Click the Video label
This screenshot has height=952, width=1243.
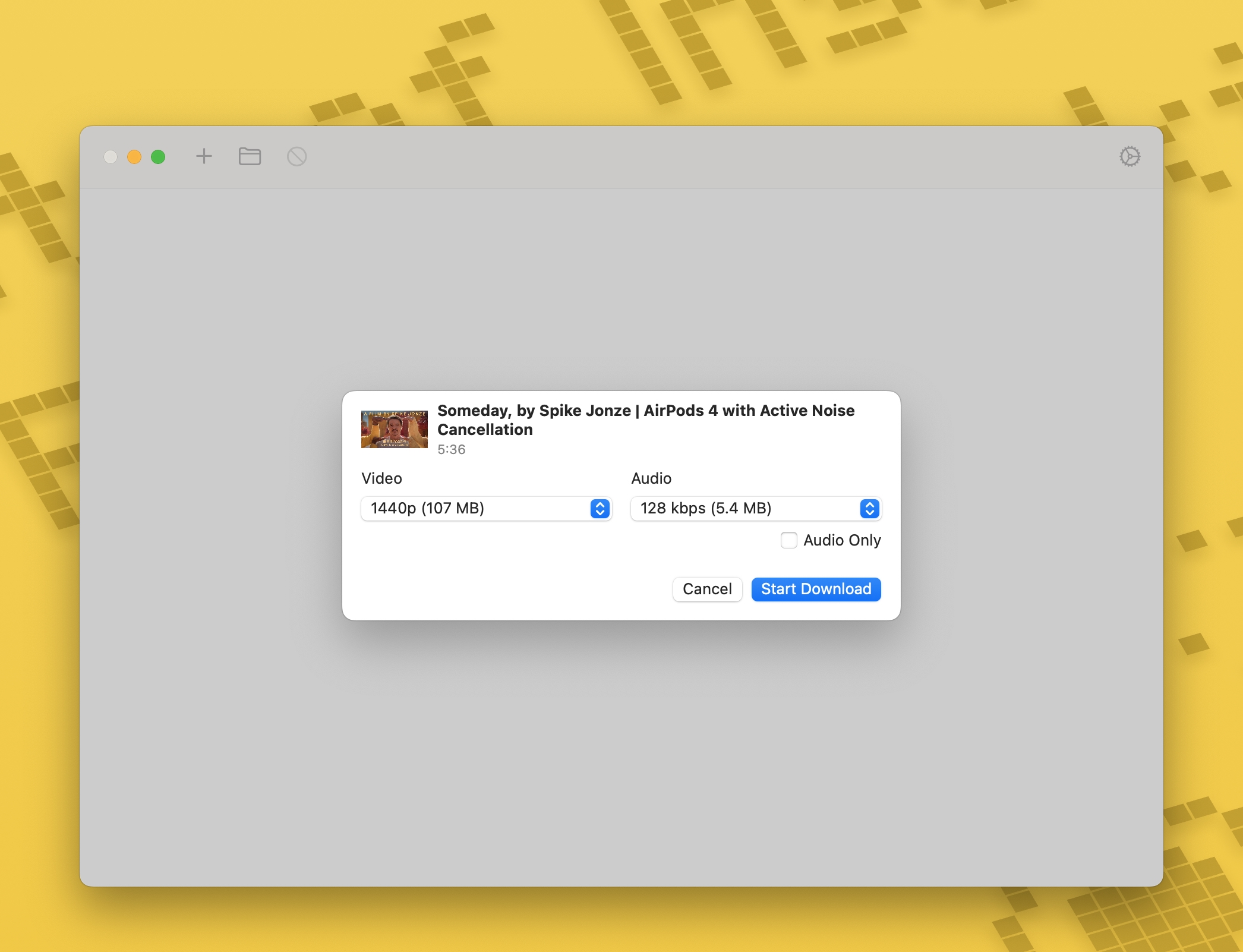pyautogui.click(x=381, y=478)
